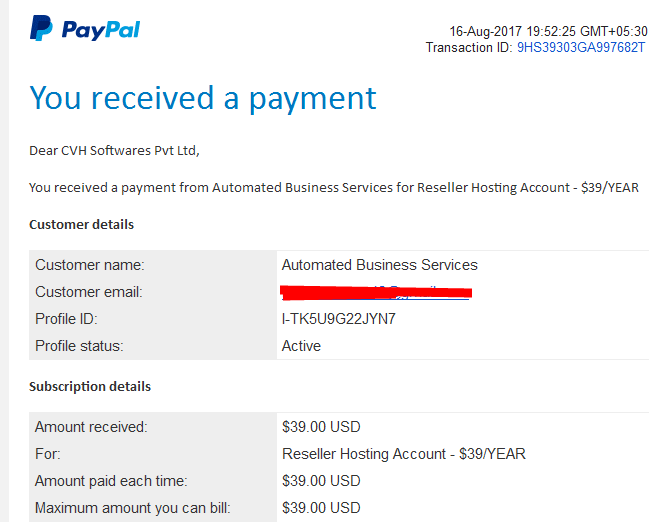The image size is (660, 522).
Task: Click the 'You received a payment' heading
Action: [x=203, y=99]
